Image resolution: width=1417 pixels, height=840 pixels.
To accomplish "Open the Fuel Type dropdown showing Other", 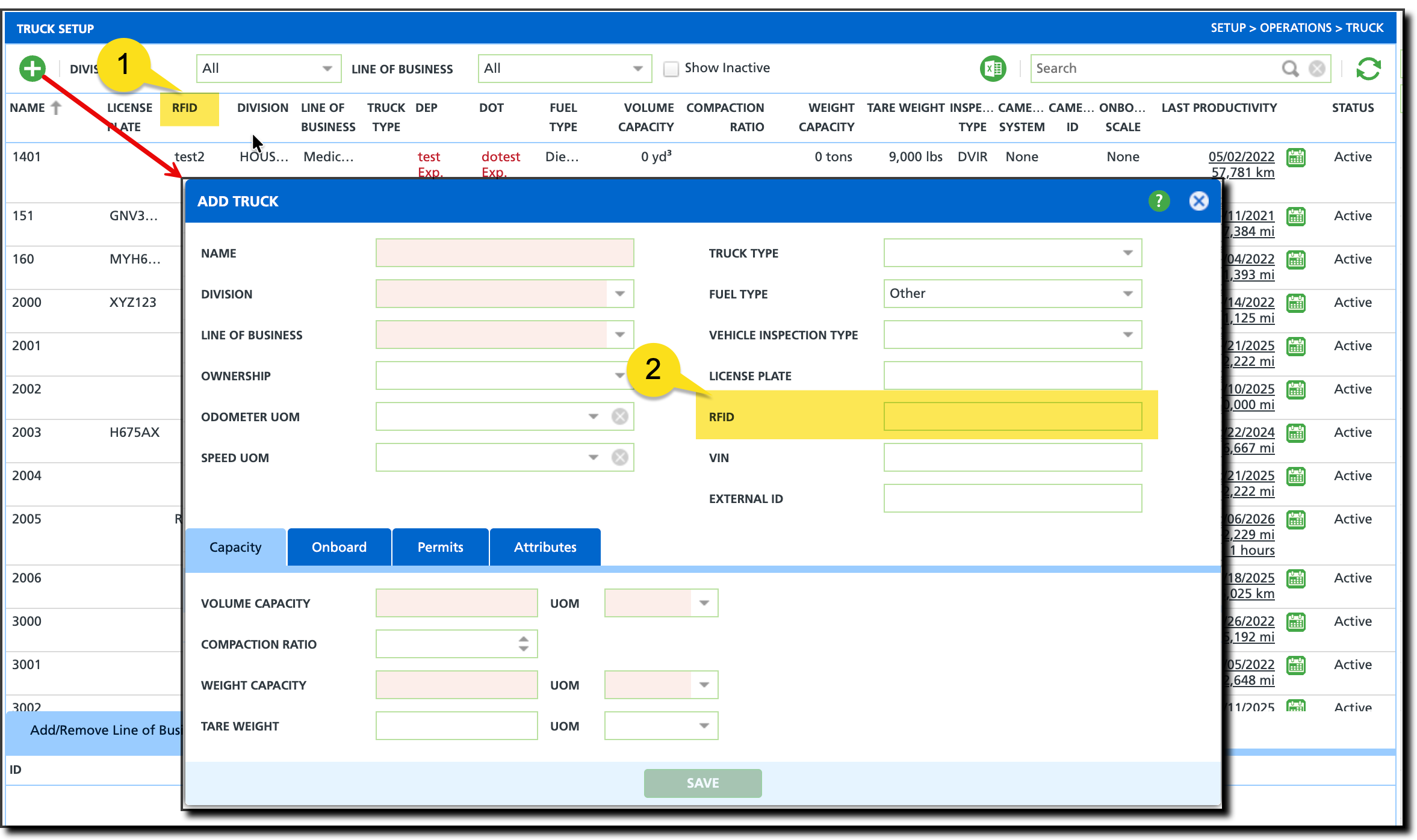I will coord(1127,294).
